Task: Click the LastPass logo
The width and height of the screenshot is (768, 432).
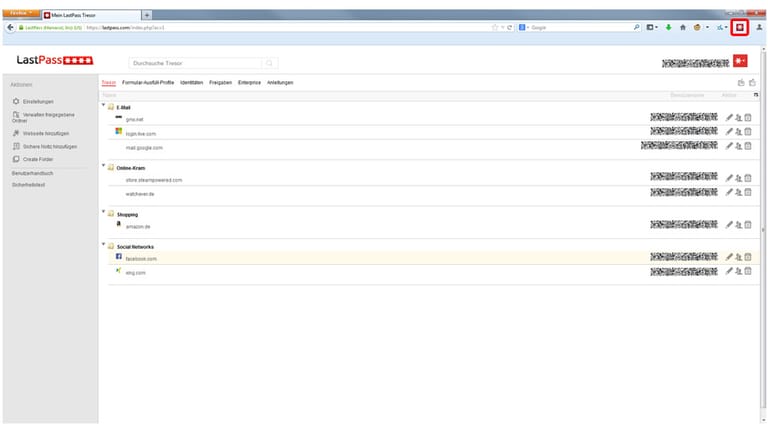Action: pos(55,60)
